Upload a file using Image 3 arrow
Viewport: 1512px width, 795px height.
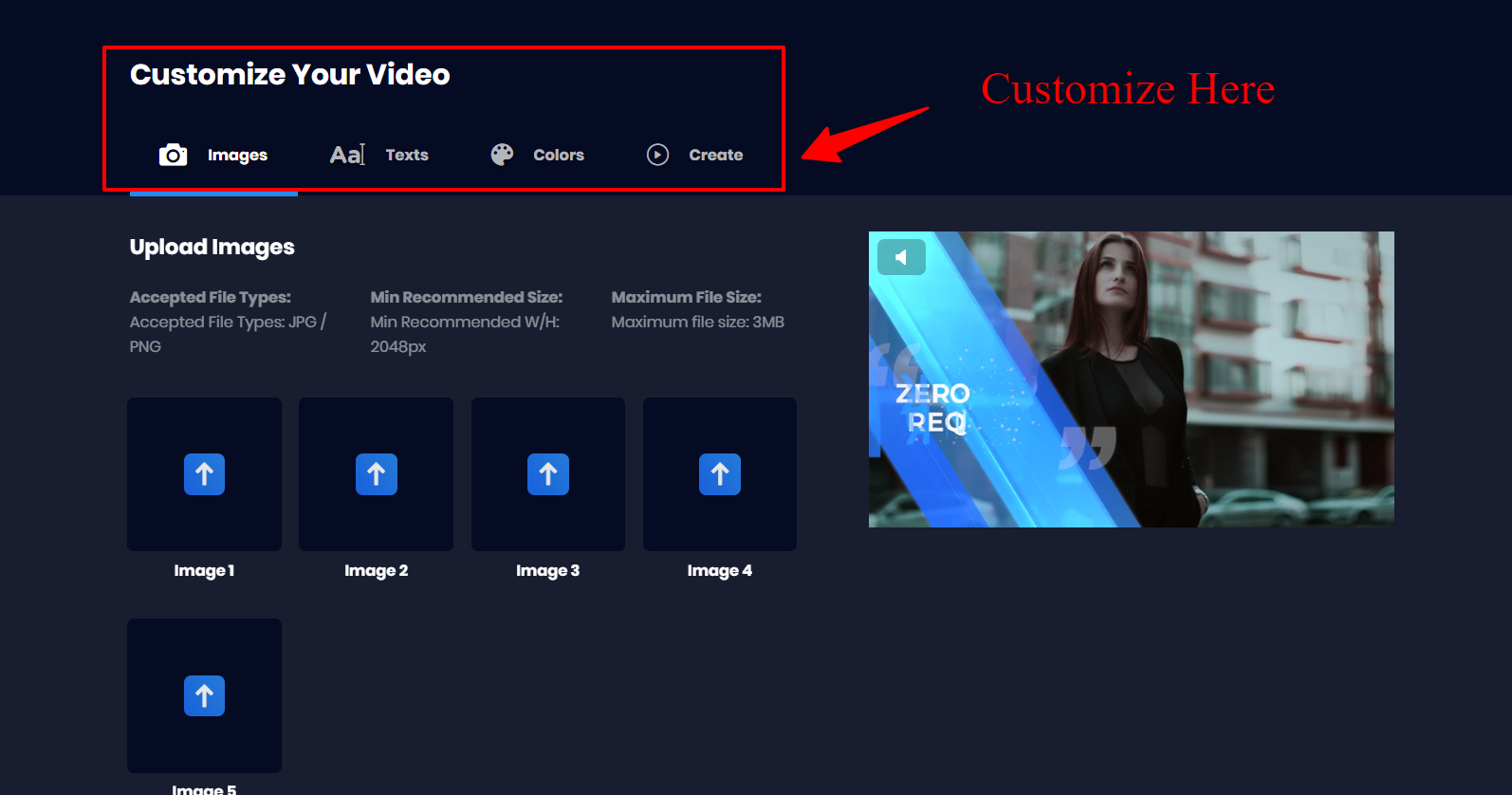pyautogui.click(x=548, y=474)
